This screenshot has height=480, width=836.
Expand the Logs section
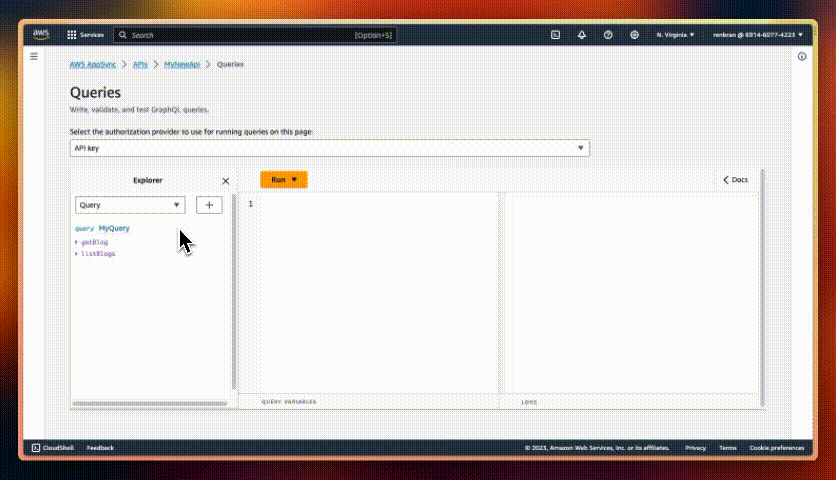[x=529, y=402]
